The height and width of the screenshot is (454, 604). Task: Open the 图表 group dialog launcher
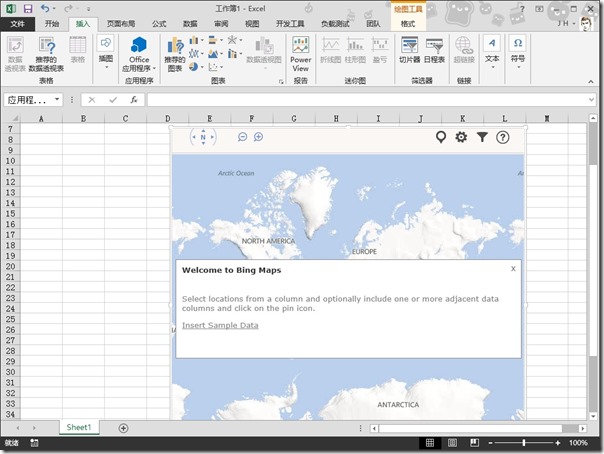pyautogui.click(x=281, y=82)
